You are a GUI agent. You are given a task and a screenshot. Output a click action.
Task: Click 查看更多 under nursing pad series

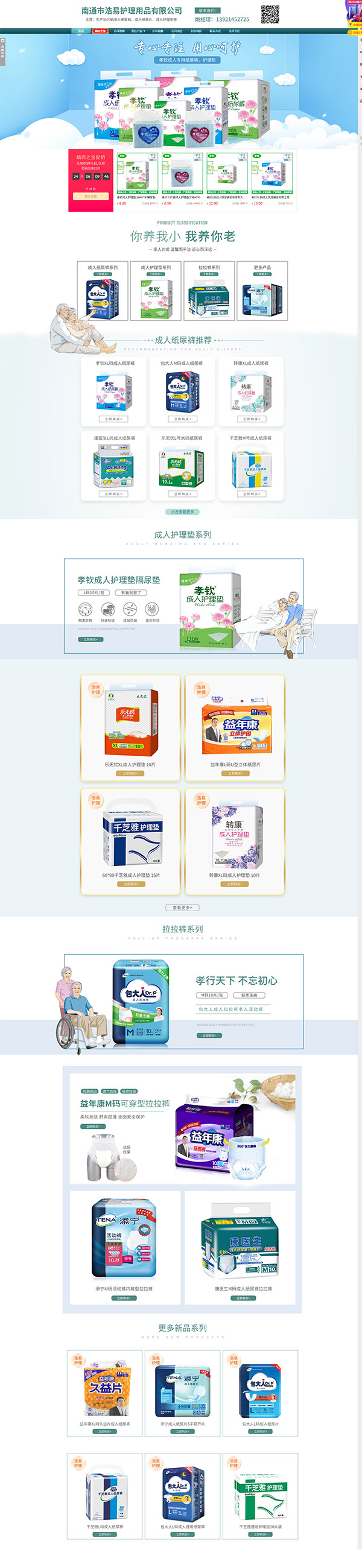[182, 908]
